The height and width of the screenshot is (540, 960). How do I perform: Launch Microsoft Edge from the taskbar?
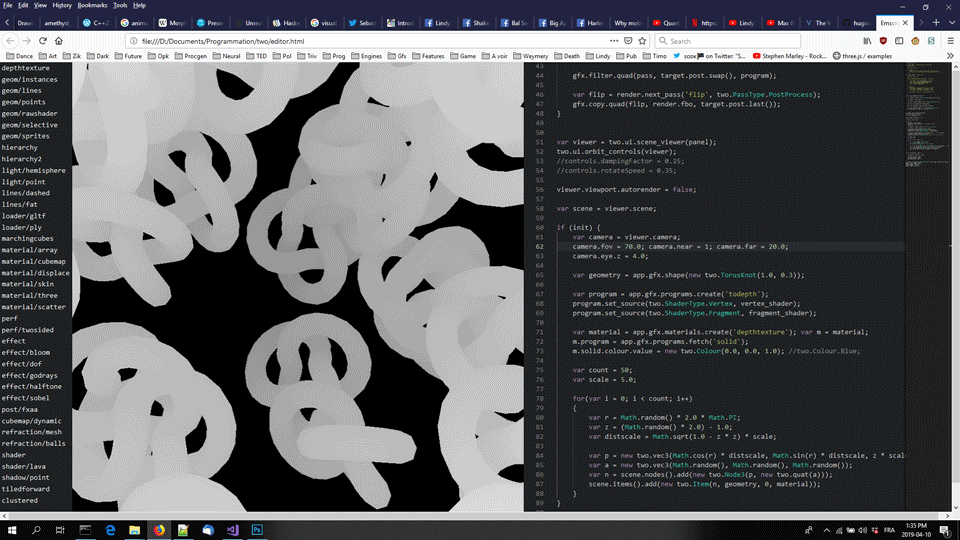[x=110, y=530]
